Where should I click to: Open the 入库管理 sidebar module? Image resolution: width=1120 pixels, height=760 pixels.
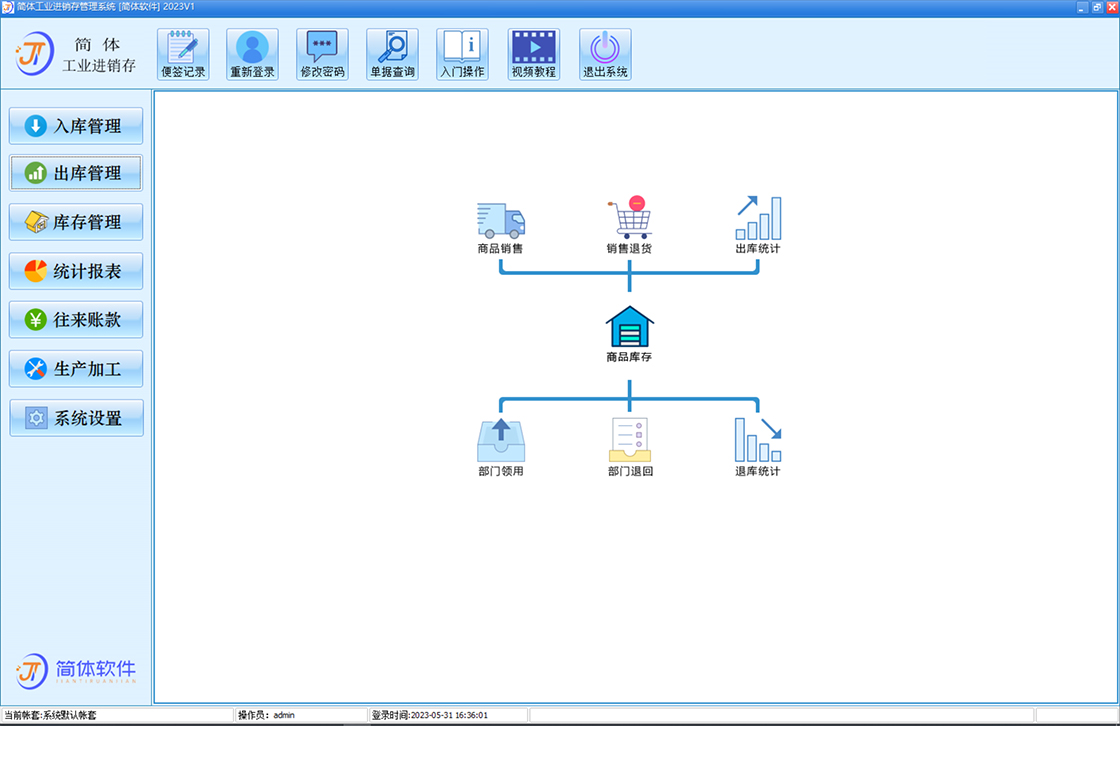tap(76, 126)
